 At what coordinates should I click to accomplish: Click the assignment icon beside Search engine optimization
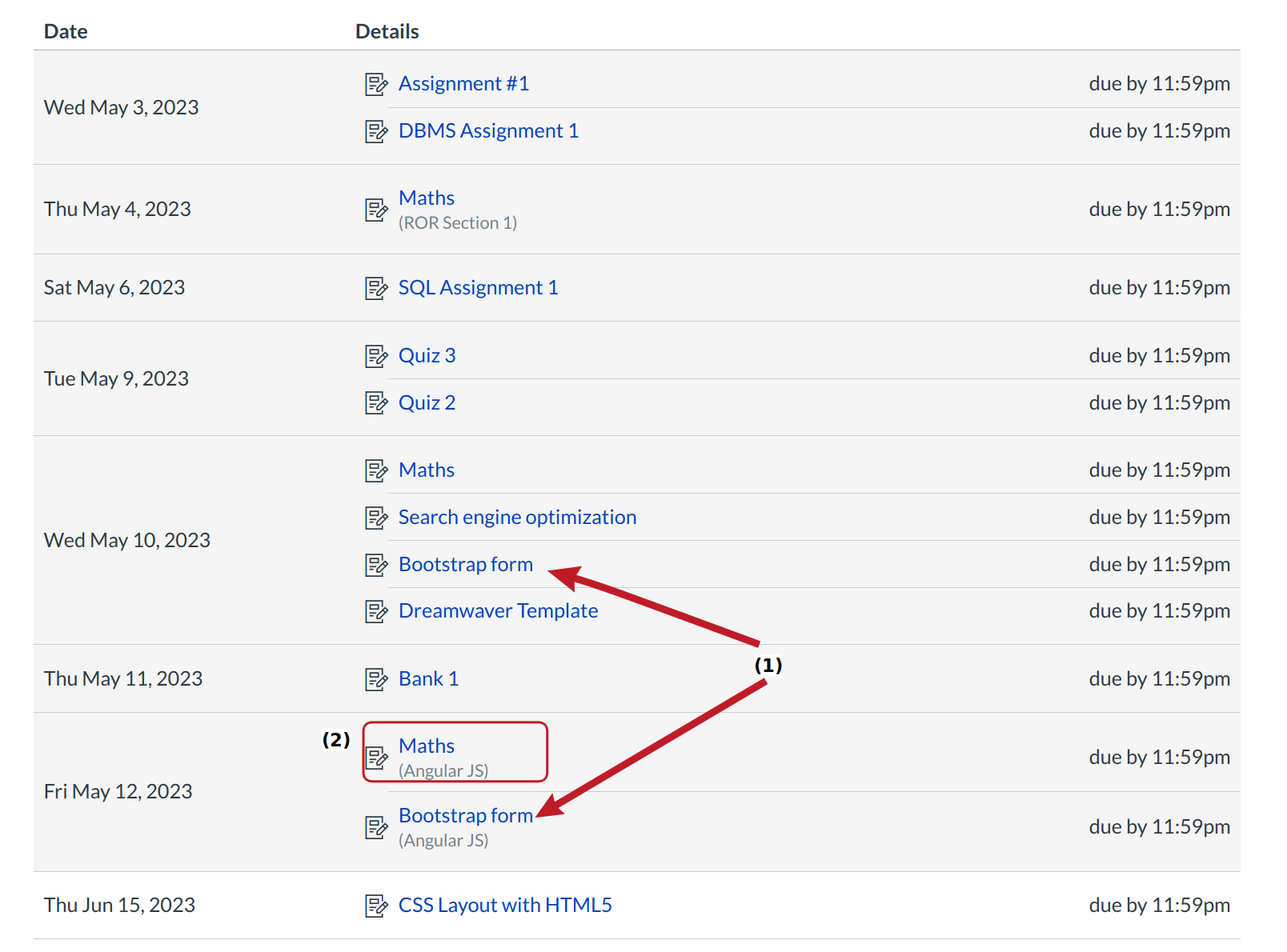(x=376, y=518)
